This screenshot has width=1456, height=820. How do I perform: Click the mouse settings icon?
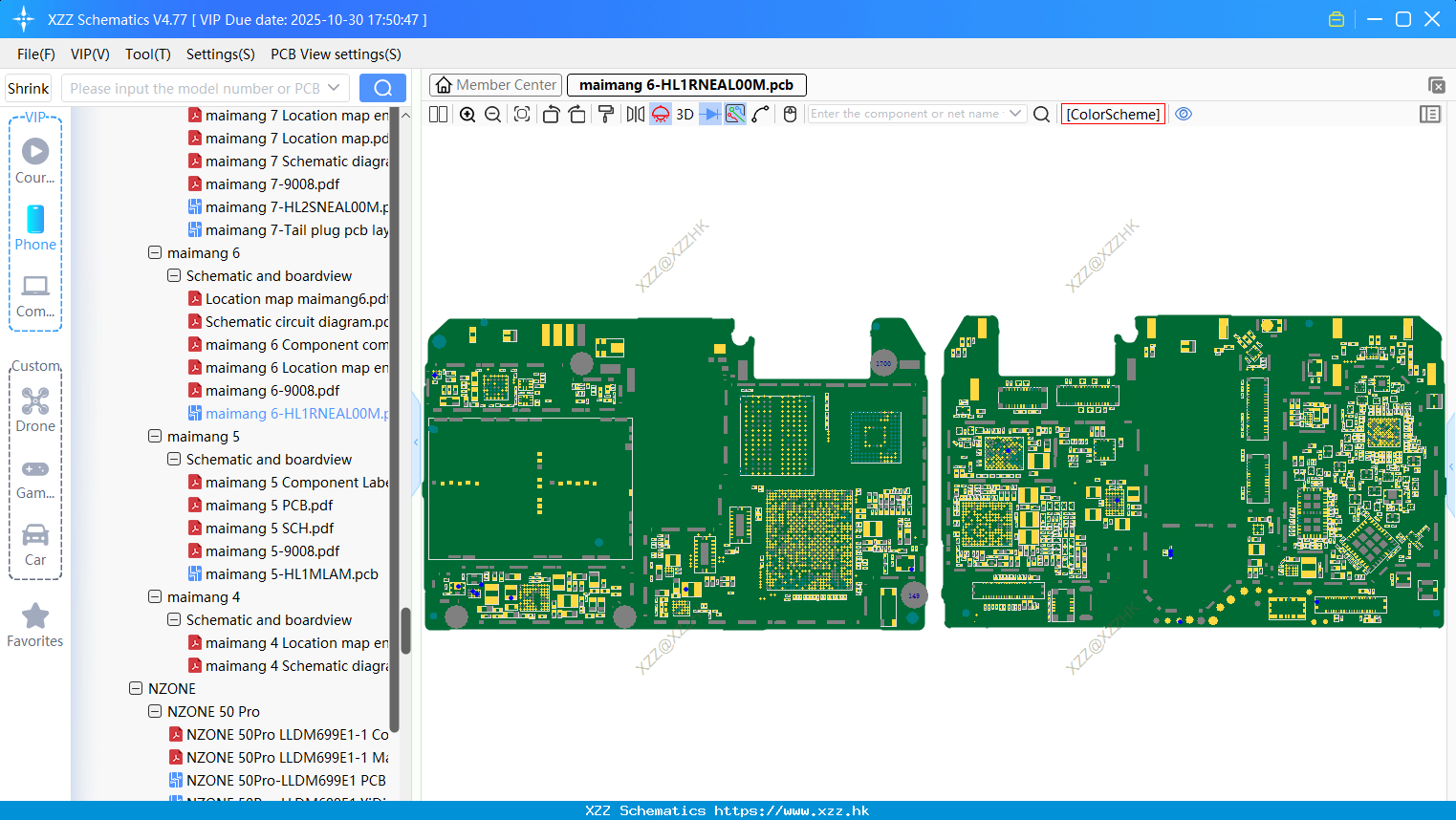790,114
